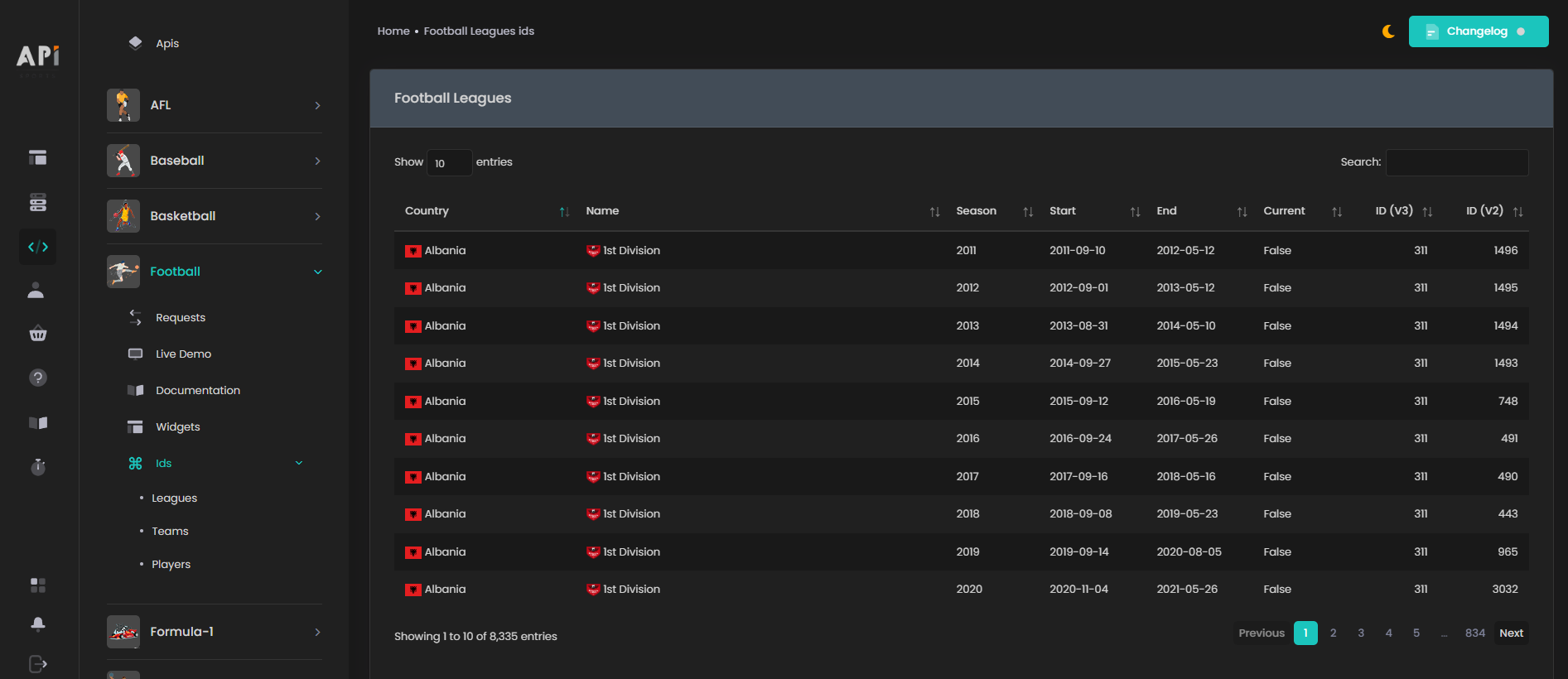This screenshot has width=1568, height=679.
Task: Open Players ids submenu link
Action: [x=171, y=564]
